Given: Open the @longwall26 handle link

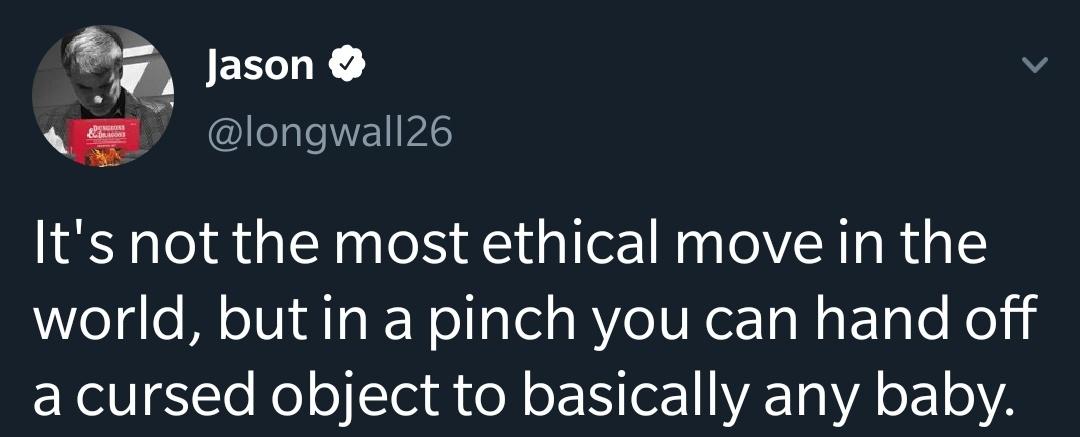Looking at the screenshot, I should pos(329,132).
